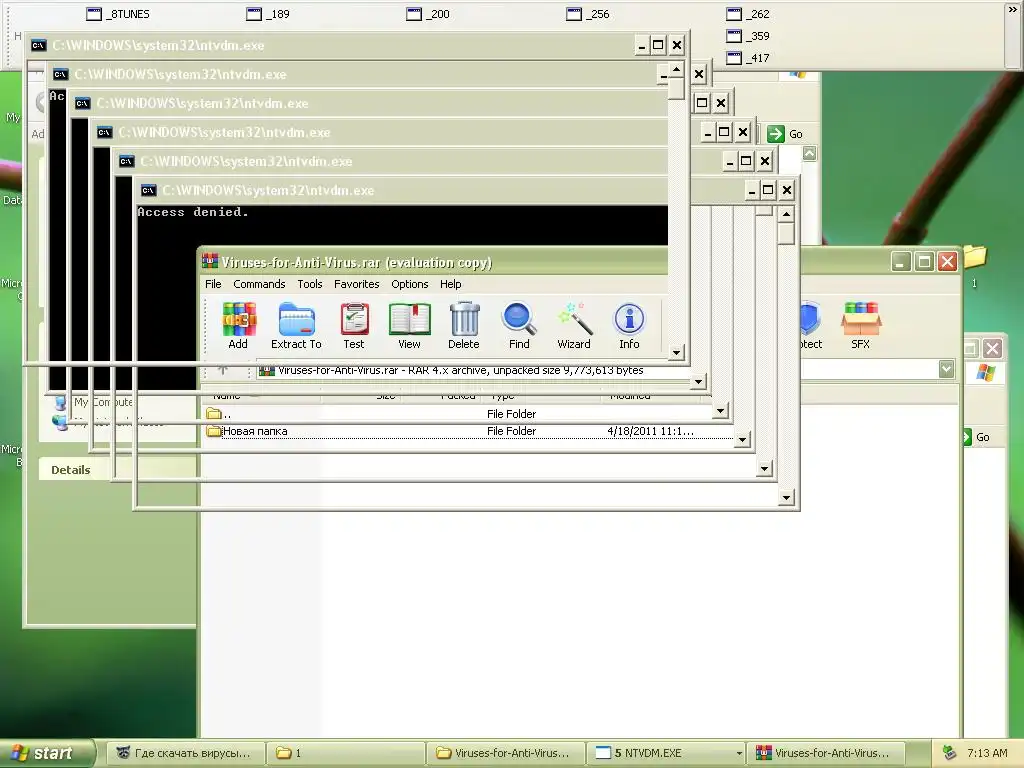Click the 4/18/2011 modified date cell

650,431
